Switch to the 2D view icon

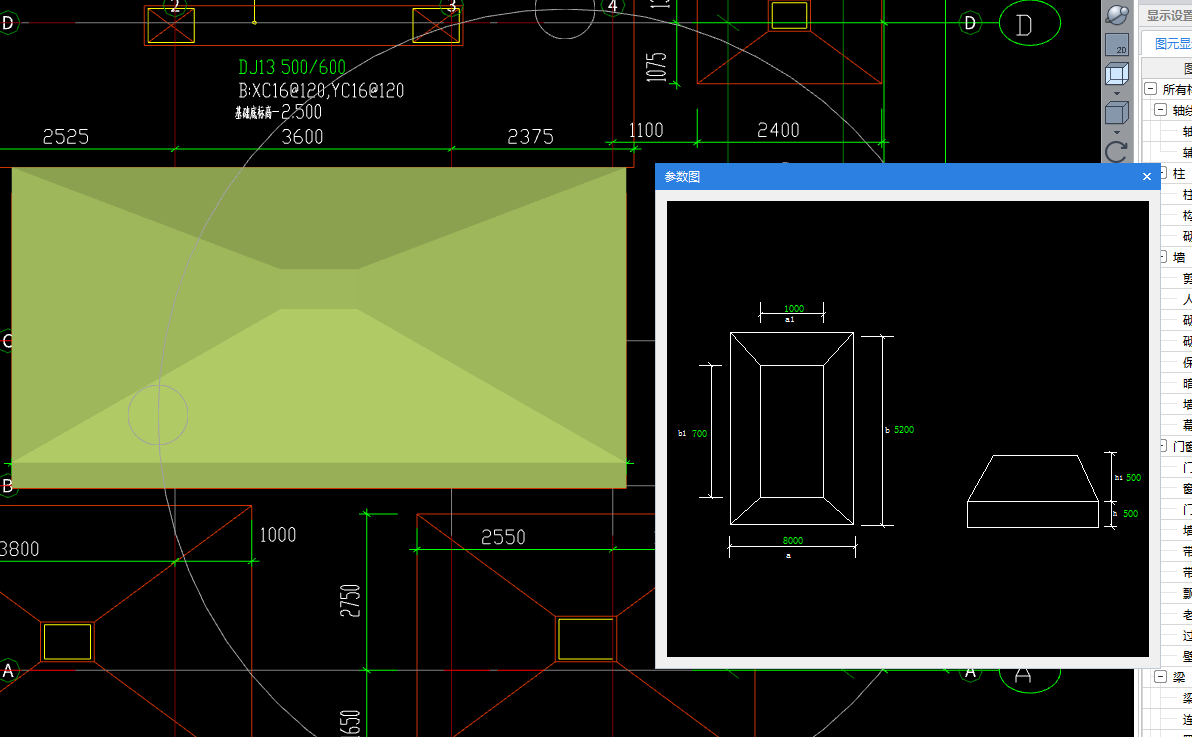pyautogui.click(x=1117, y=45)
